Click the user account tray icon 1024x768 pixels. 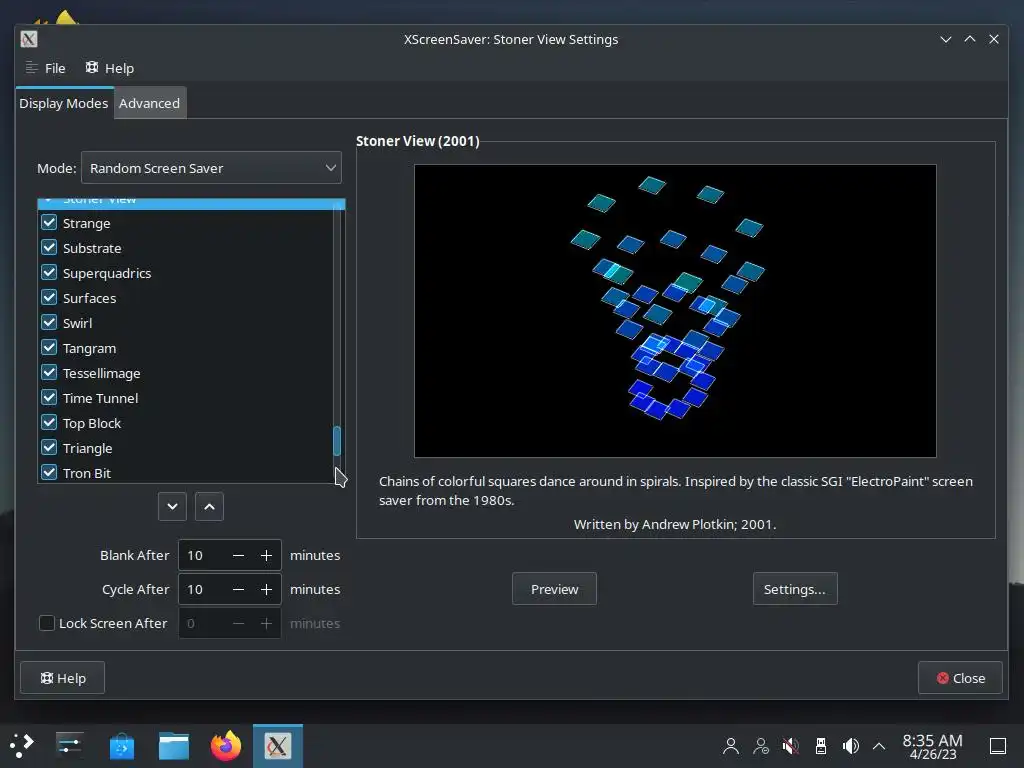tap(731, 745)
